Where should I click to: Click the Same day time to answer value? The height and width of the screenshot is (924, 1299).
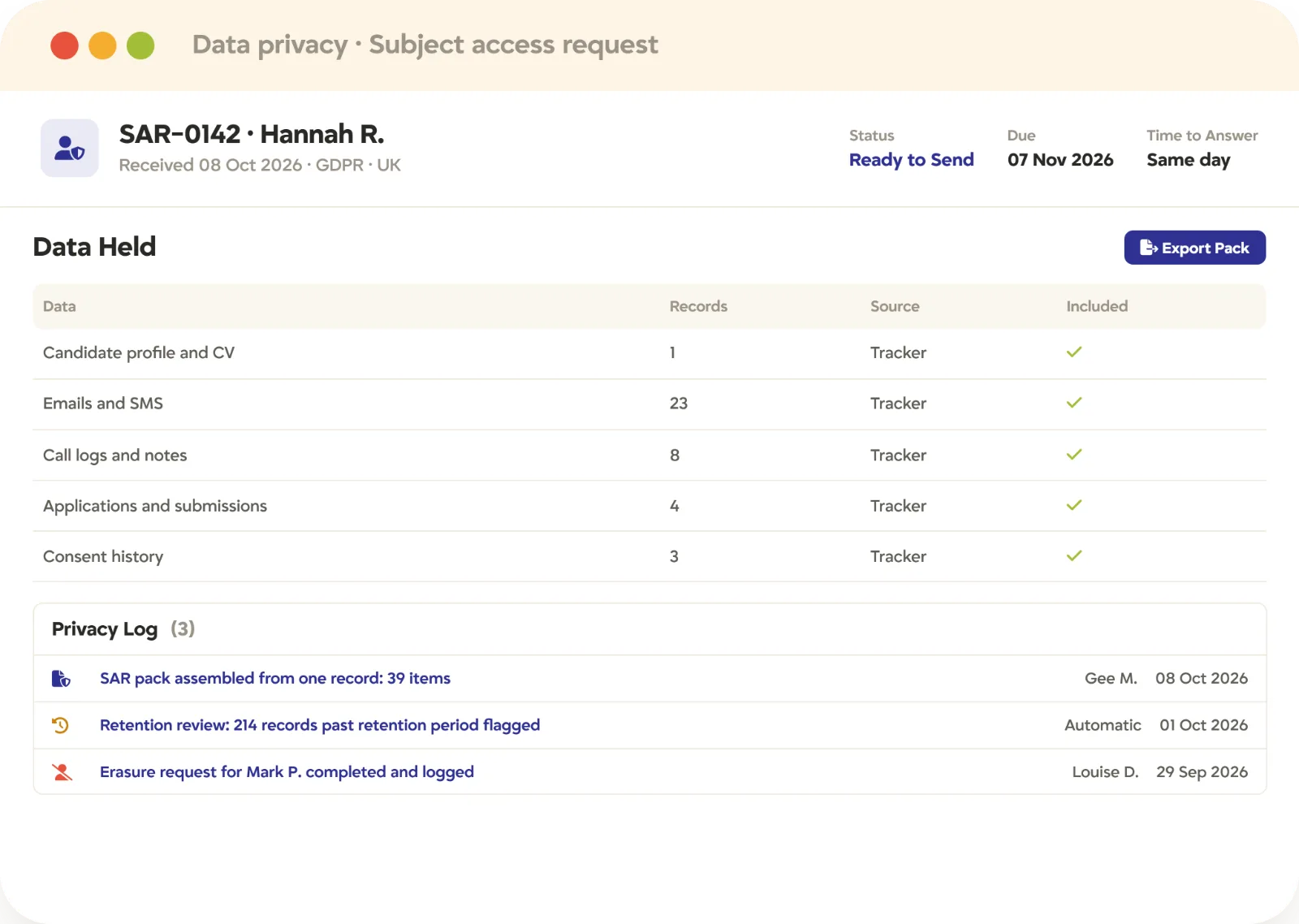1189,160
